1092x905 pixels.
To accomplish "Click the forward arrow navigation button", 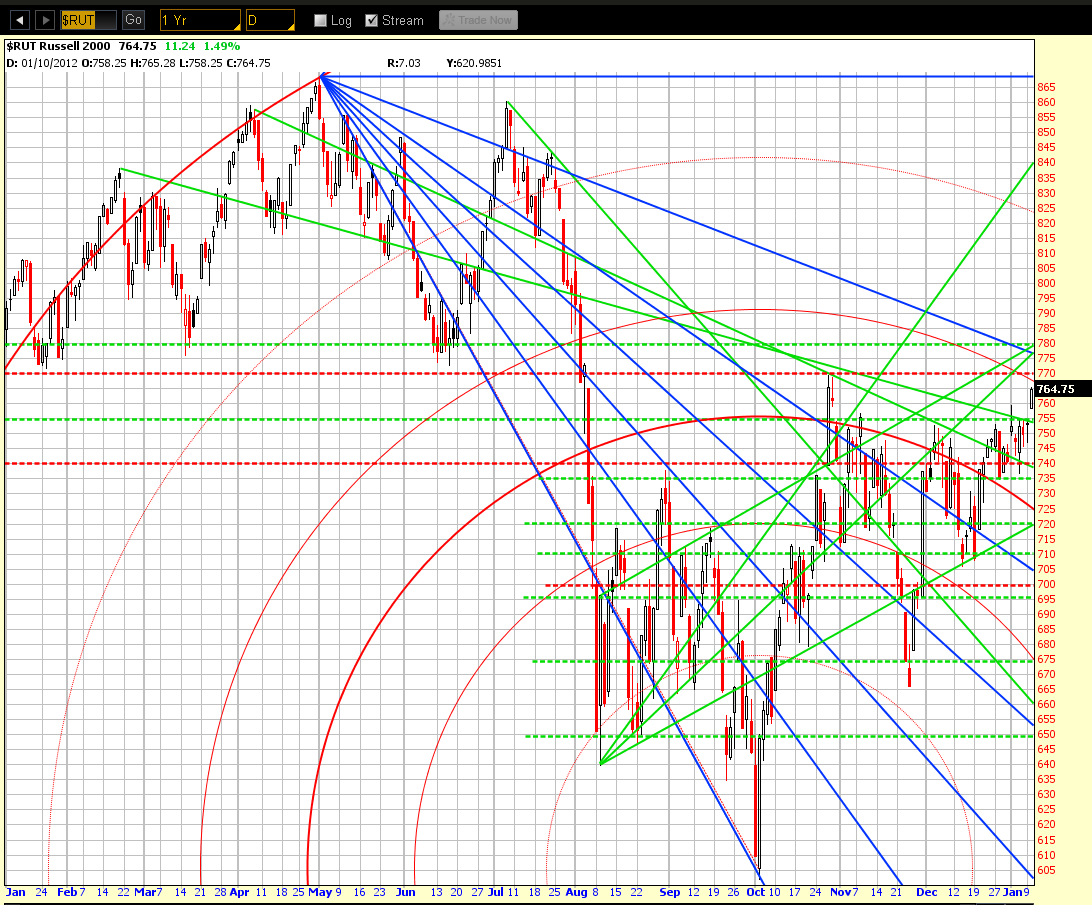I will pos(45,20).
